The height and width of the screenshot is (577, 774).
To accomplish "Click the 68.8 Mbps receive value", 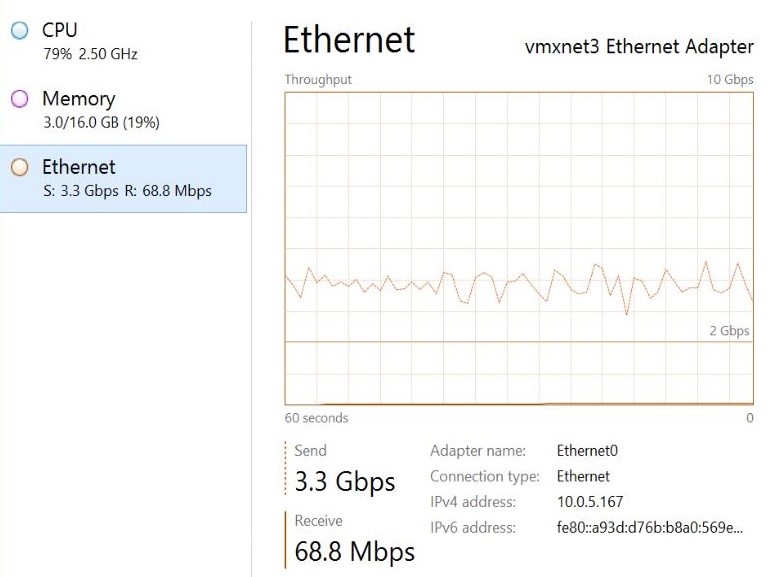I will 354,550.
